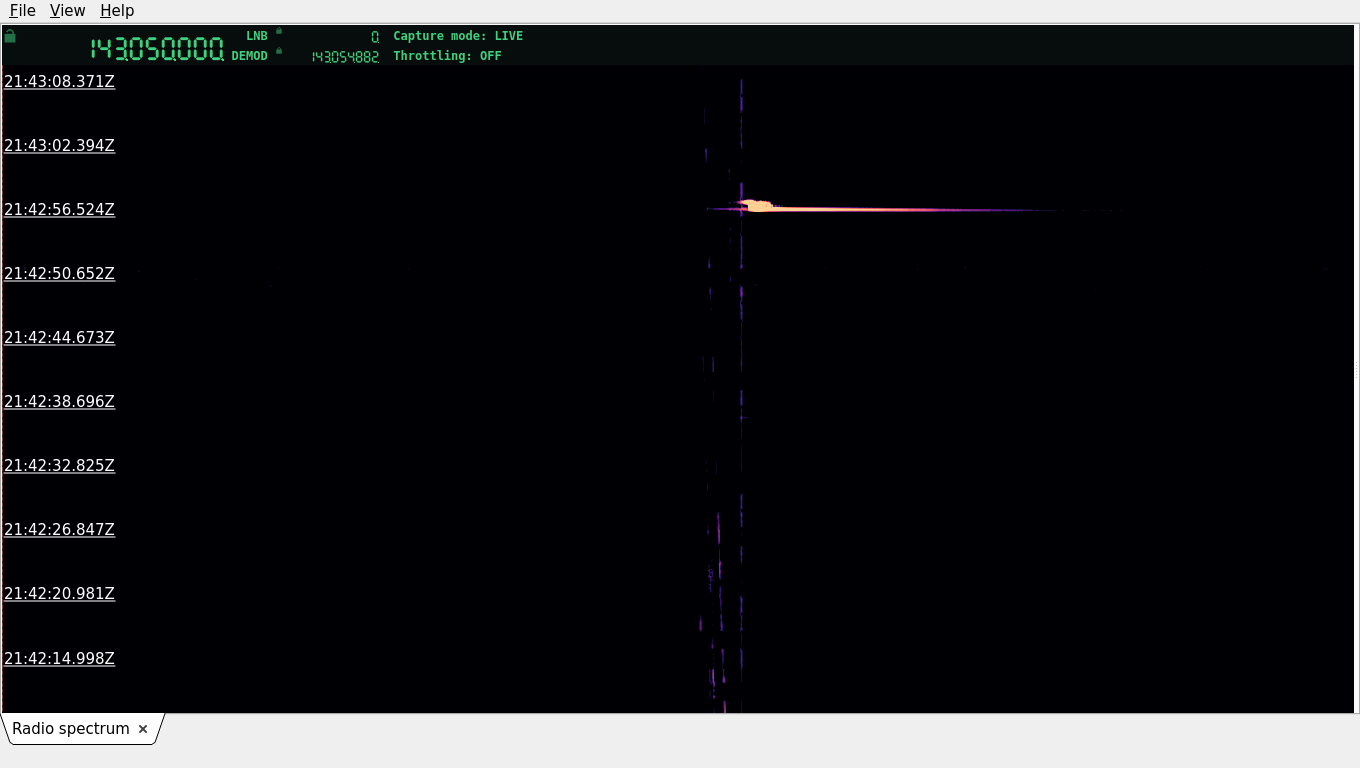Select the Radio spectrum tab
1360x768 pixels.
click(71, 729)
